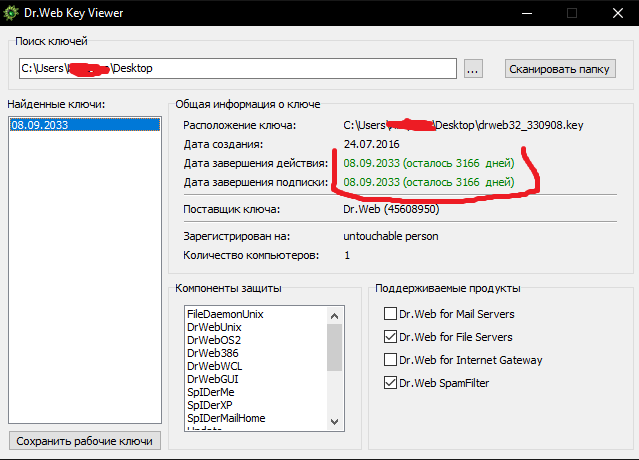Click creation date value 24.07.2016
The height and width of the screenshot is (460, 639).
coord(371,144)
